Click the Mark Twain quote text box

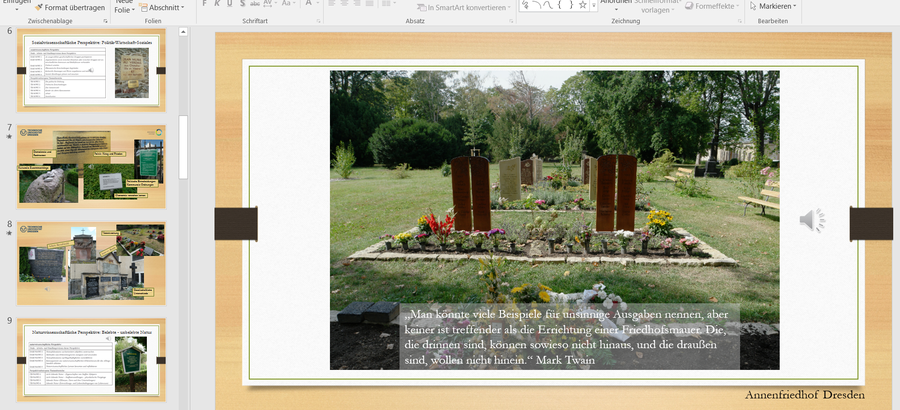[x=569, y=336]
